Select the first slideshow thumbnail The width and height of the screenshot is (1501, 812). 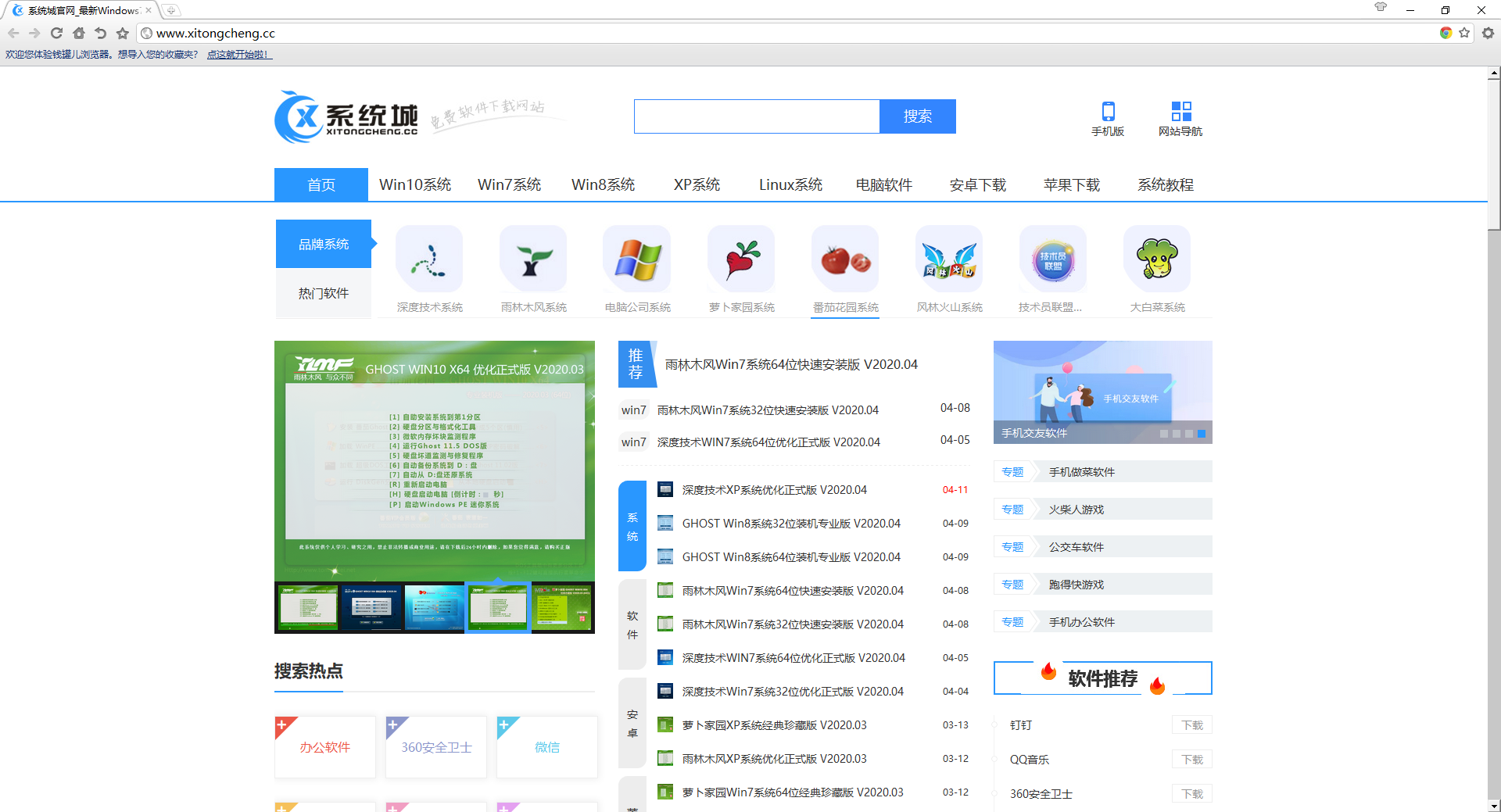(308, 607)
